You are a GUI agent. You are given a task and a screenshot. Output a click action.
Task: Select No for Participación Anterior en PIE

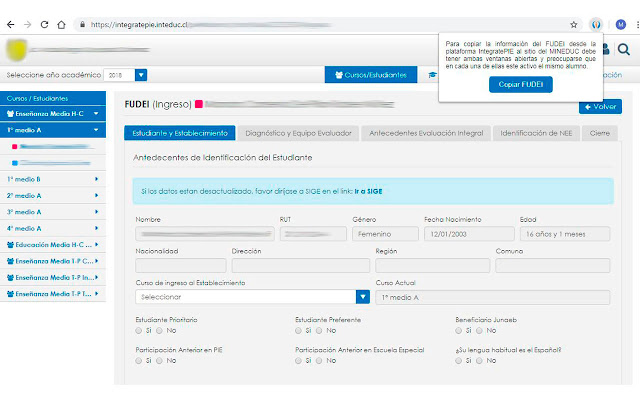tap(159, 361)
